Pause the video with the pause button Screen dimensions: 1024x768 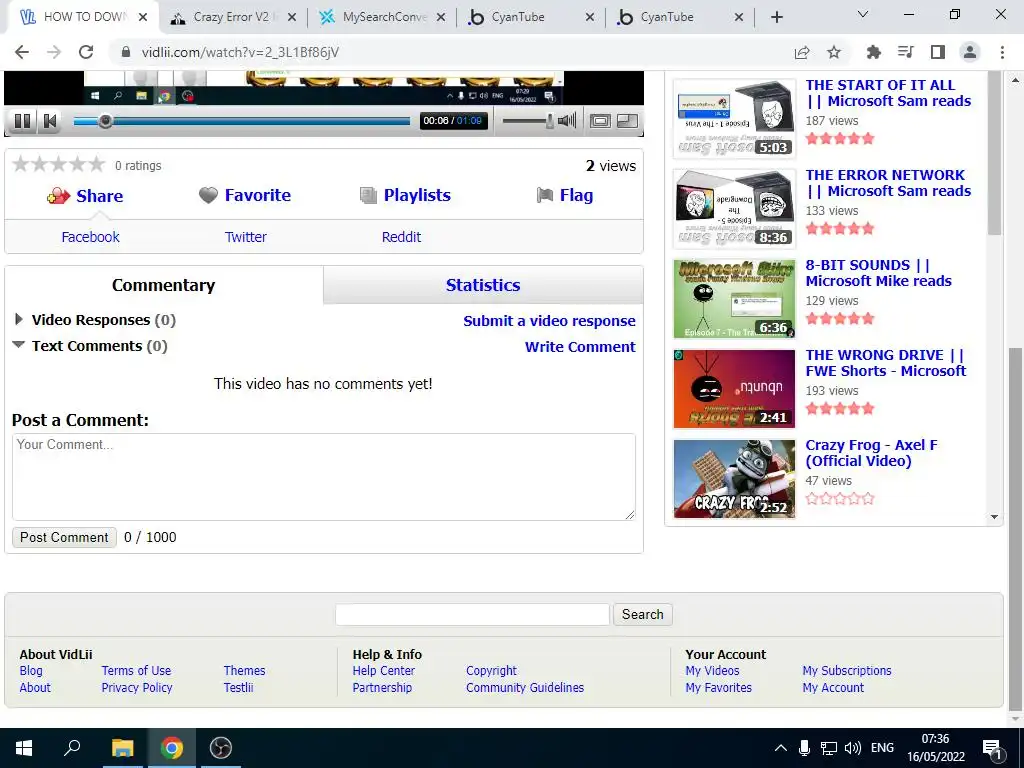22,121
